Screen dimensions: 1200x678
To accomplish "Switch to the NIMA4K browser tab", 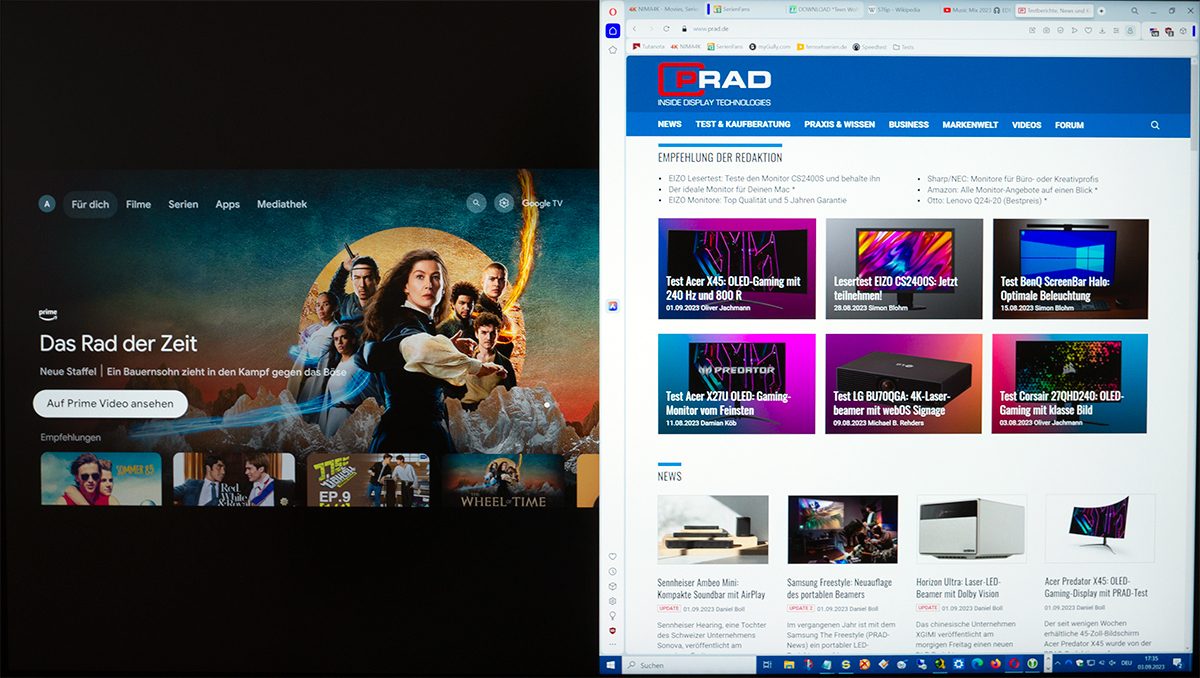I will (664, 10).
